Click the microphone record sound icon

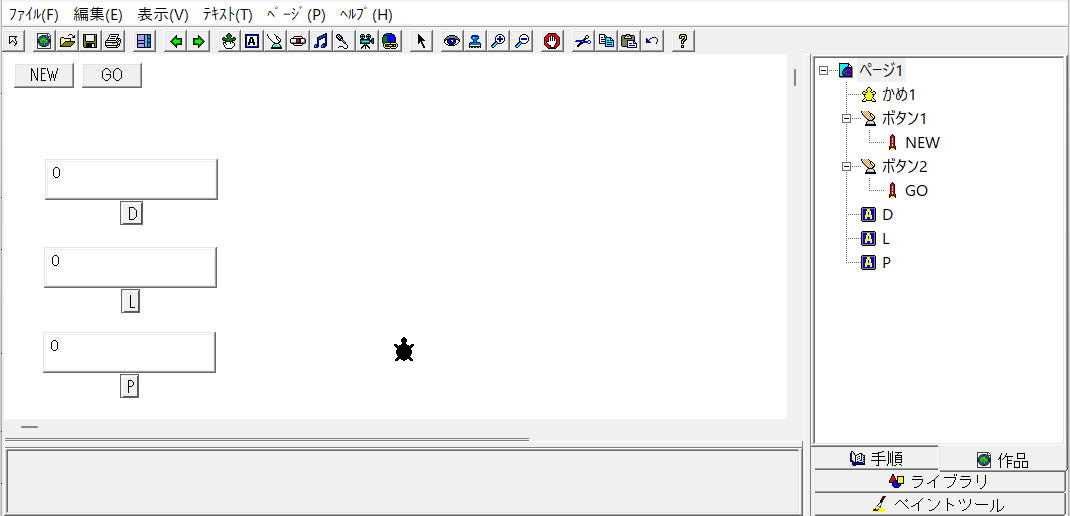tap(343, 42)
